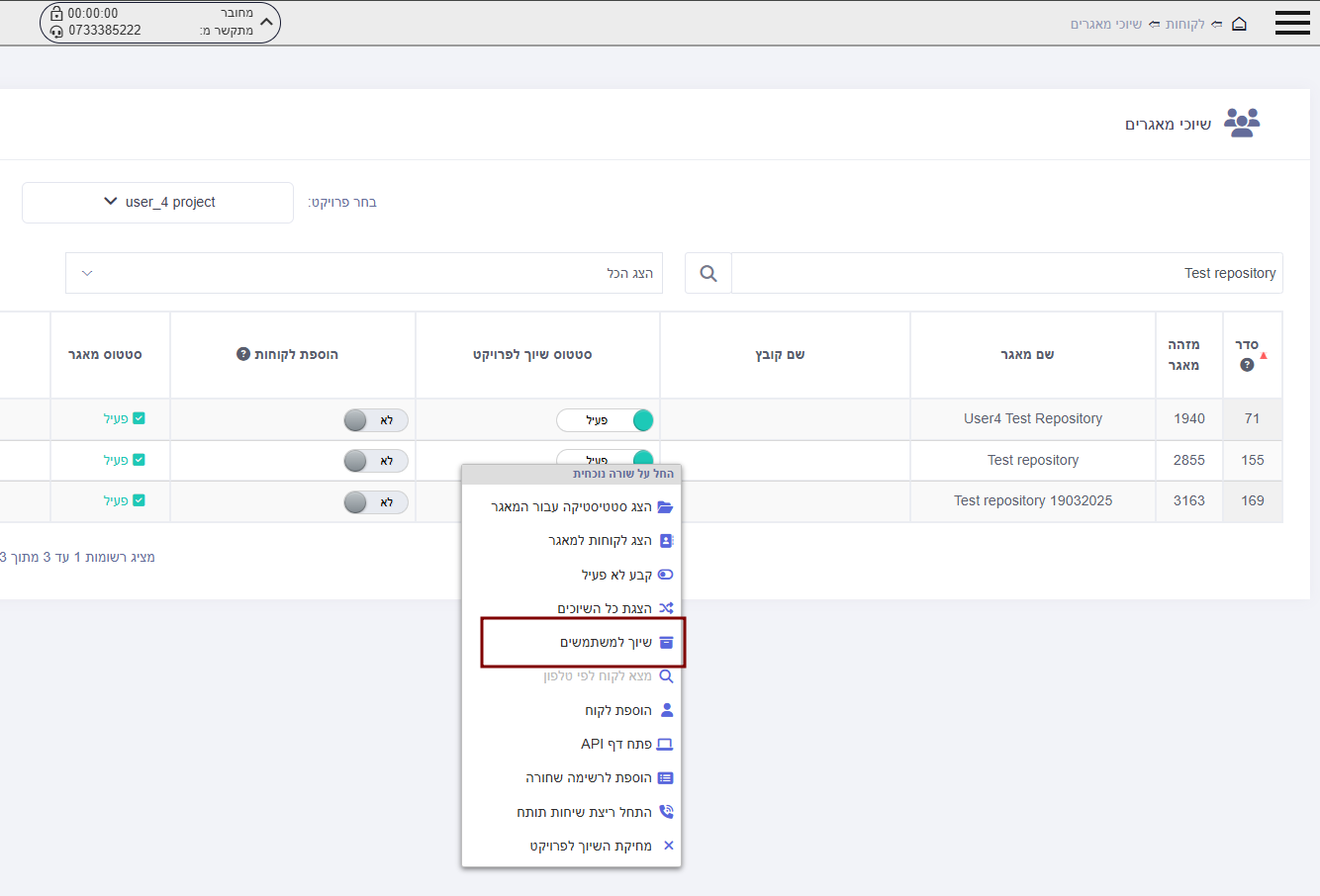Click the Test repository search field

pyautogui.click(x=1006, y=273)
